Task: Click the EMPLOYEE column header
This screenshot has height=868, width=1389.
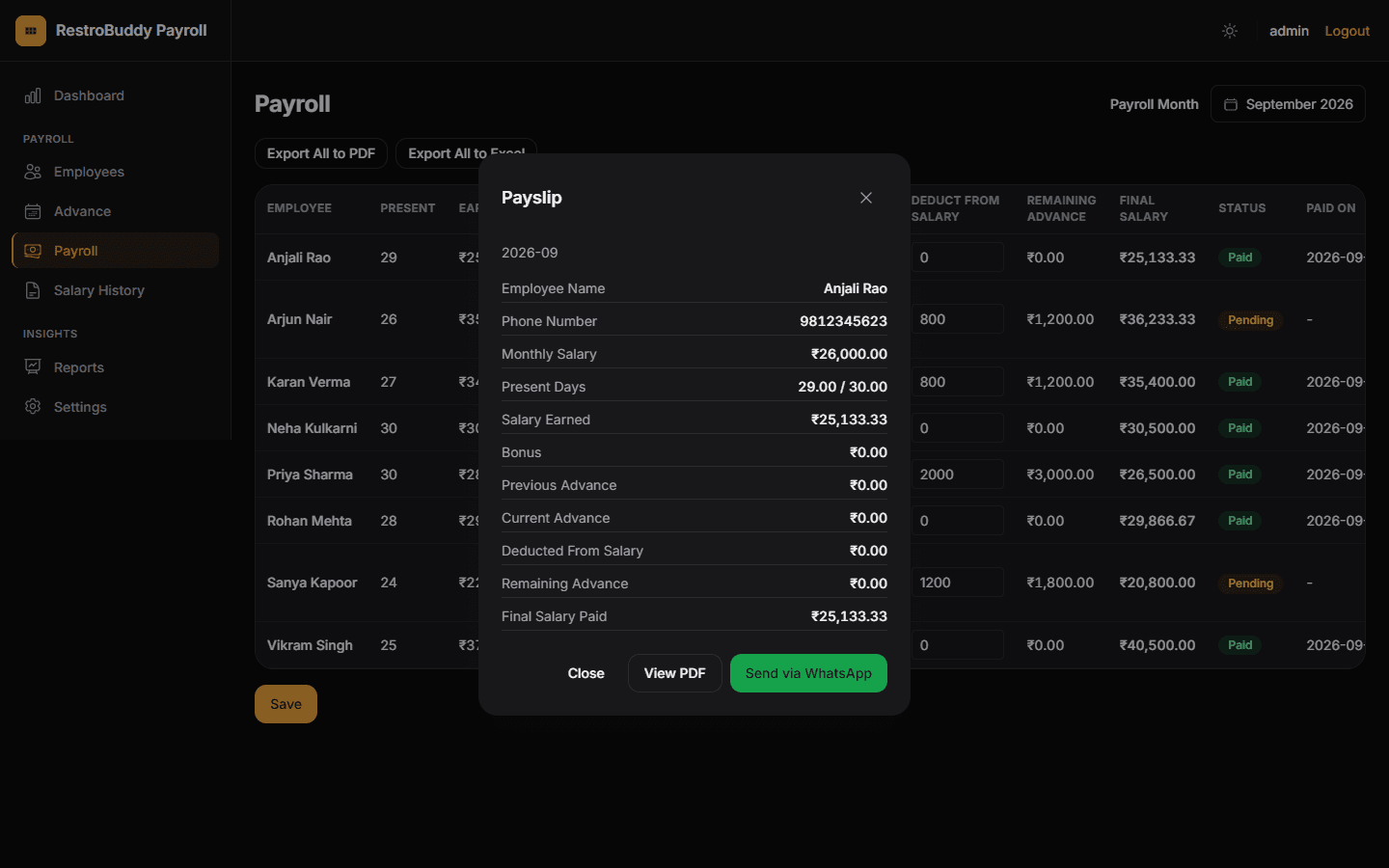Action: (x=299, y=208)
